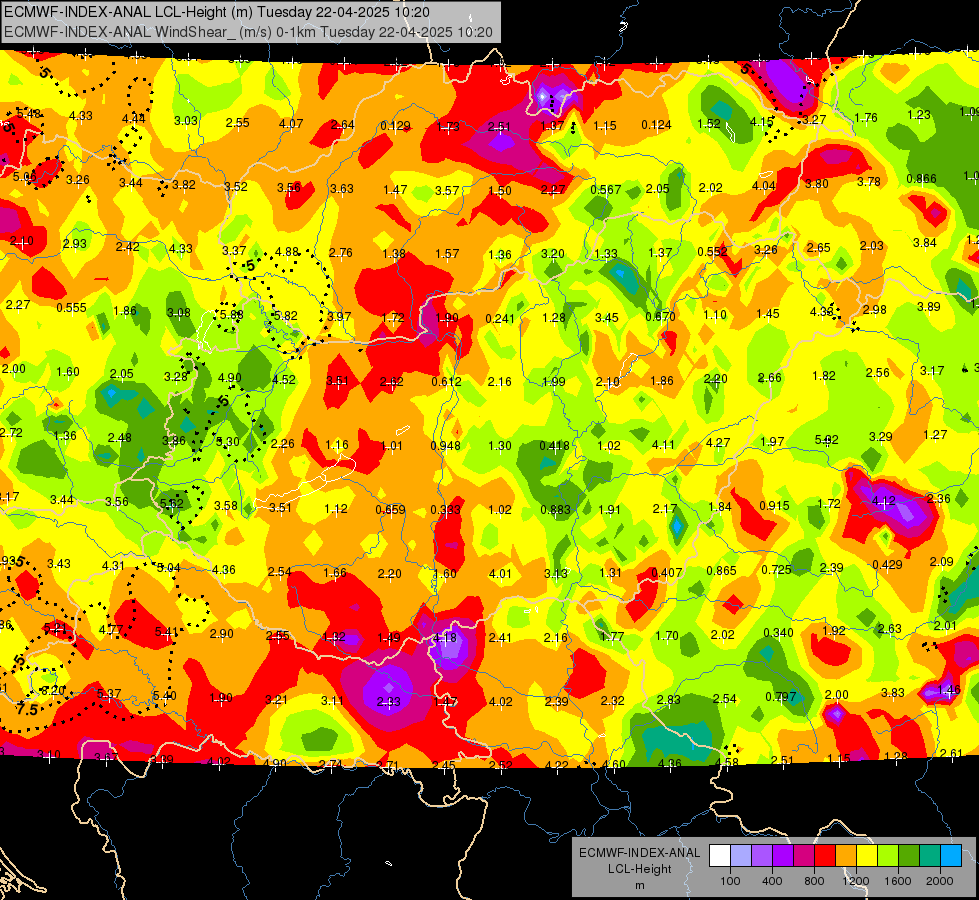979x900 pixels.
Task: Select the map value 0.883
Action: pyautogui.click(x=556, y=510)
